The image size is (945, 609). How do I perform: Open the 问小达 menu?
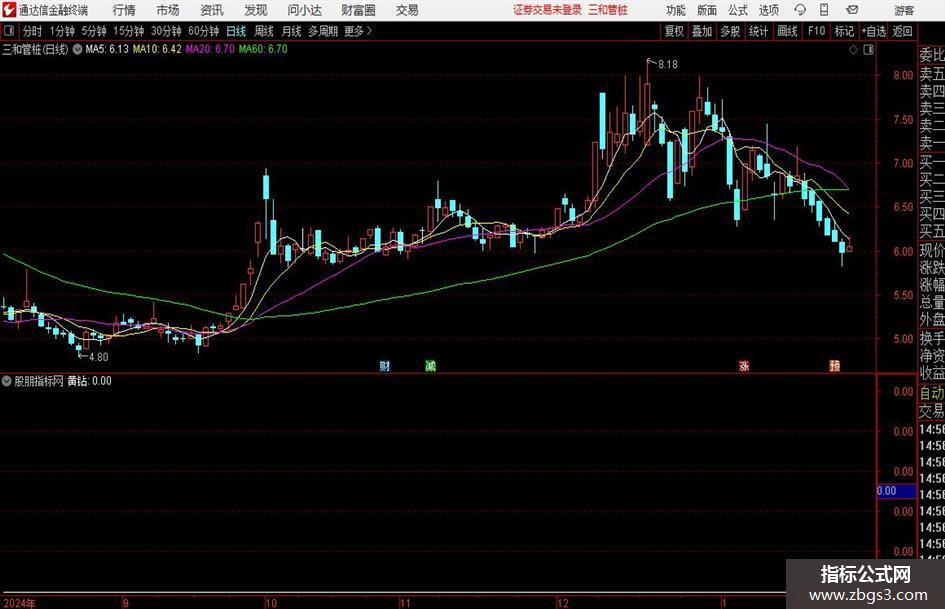coord(304,10)
